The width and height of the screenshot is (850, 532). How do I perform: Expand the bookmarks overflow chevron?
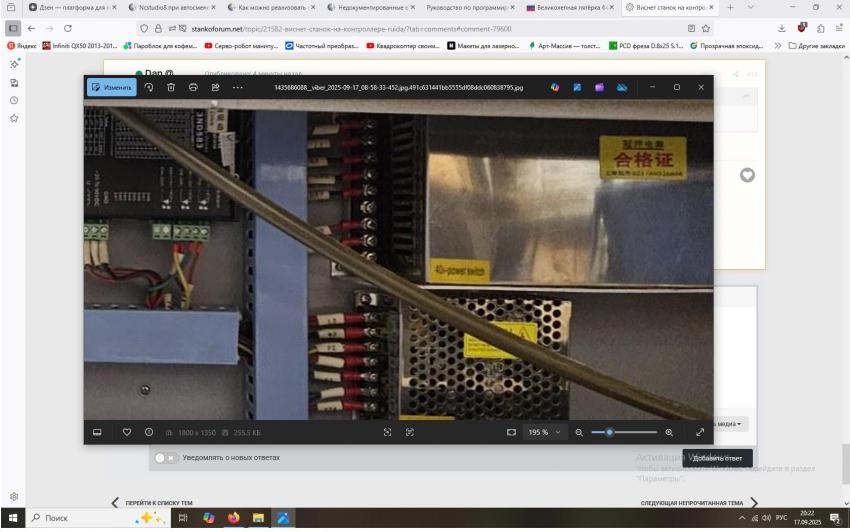tap(778, 46)
